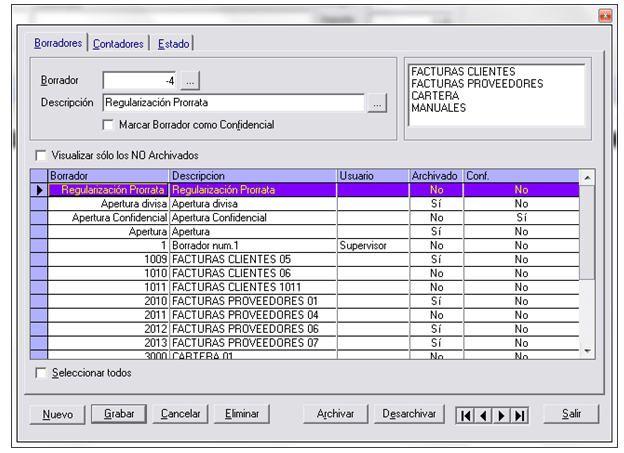624x453 pixels.
Task: Select the FACTURAS PROVEEDORES 07 row
Action: point(314,343)
